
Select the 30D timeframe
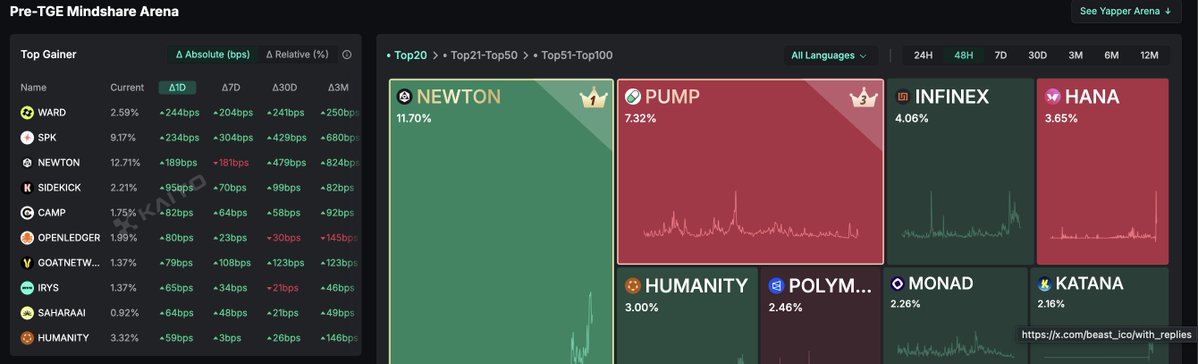(1037, 55)
